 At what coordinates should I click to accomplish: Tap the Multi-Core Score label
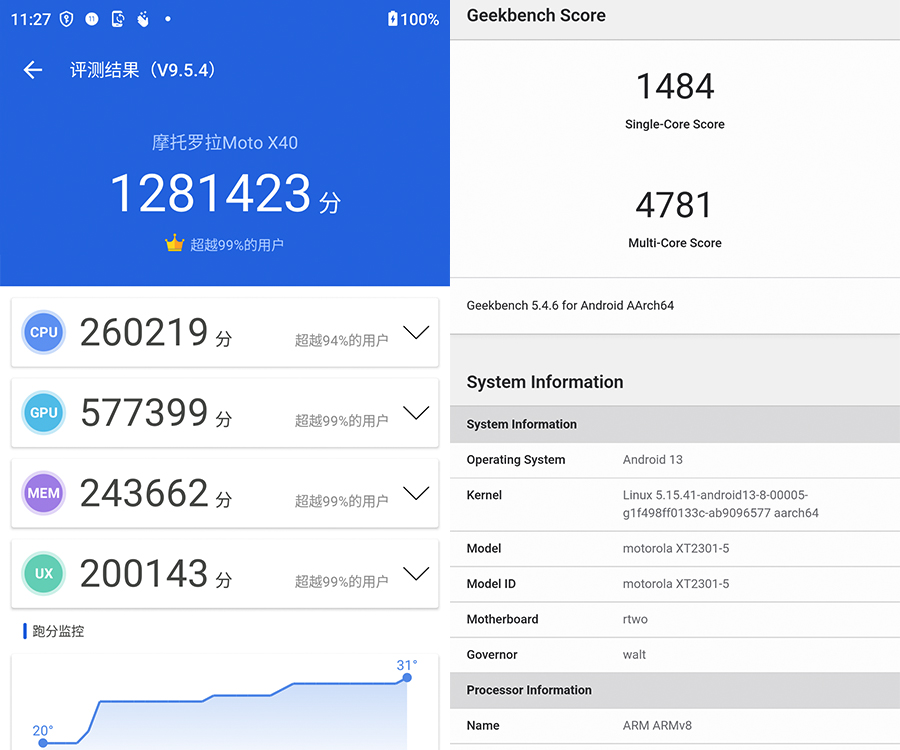(675, 243)
